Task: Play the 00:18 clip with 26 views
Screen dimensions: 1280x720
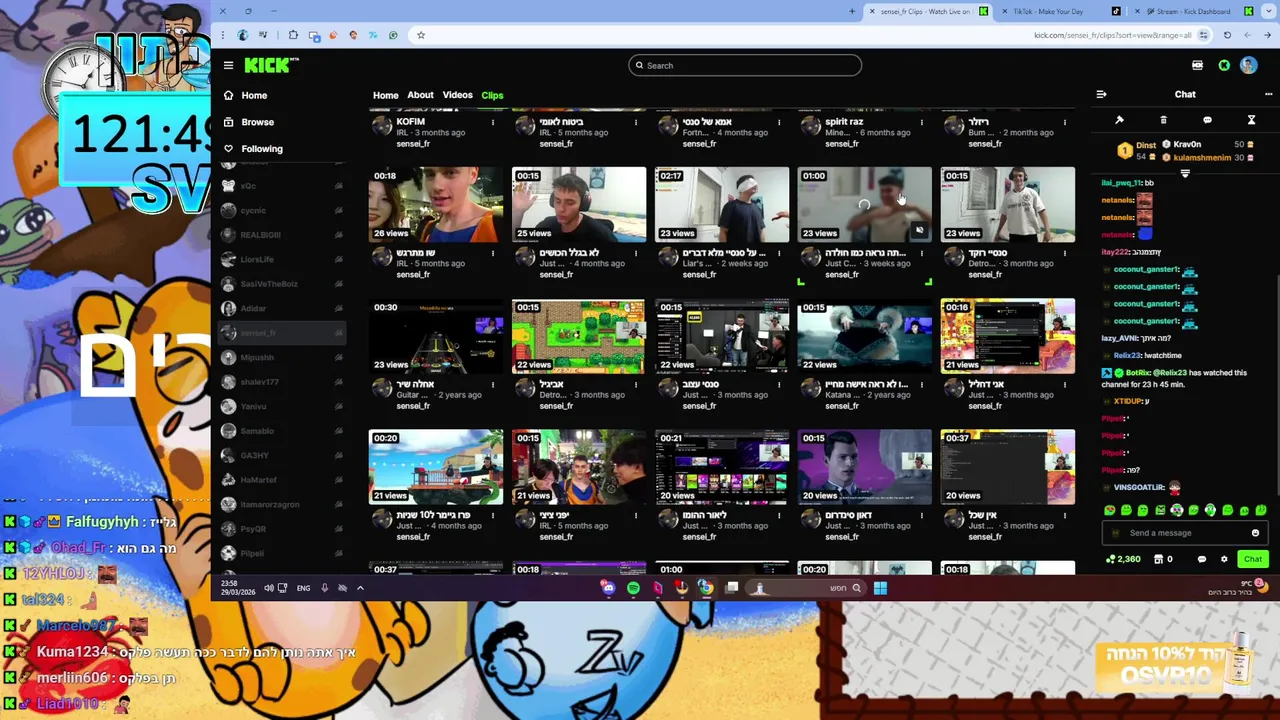Action: click(x=436, y=205)
